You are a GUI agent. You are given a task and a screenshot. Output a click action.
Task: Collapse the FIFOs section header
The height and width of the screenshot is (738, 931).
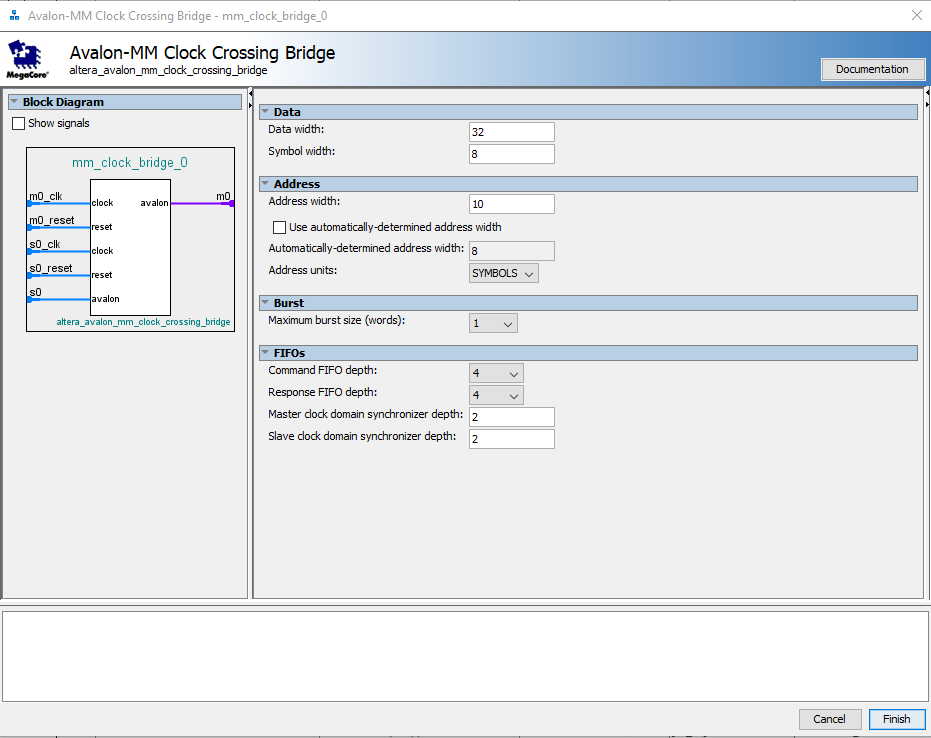click(265, 353)
